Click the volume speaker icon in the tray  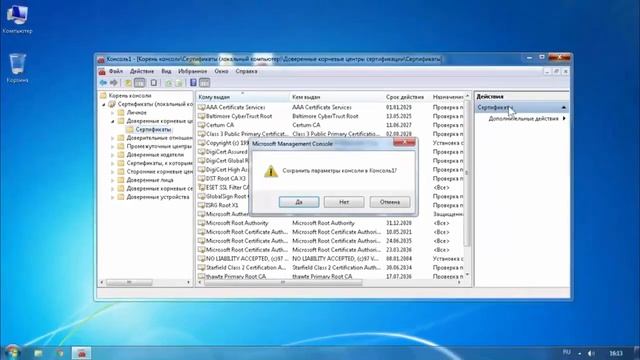591,353
